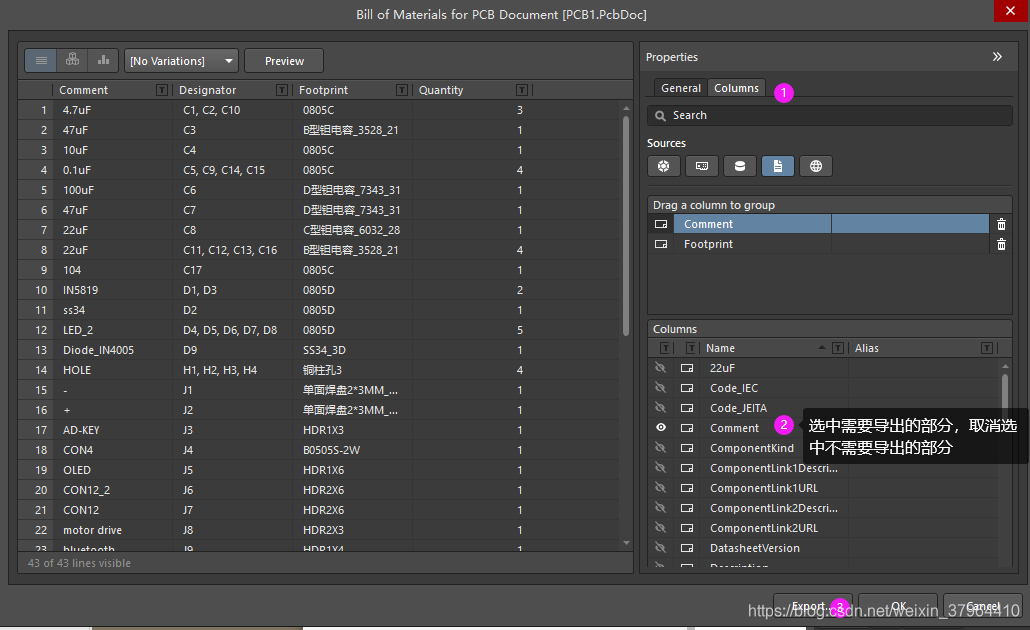Image resolution: width=1030 pixels, height=630 pixels.
Task: Show the ComponentLink1Description column
Action: 661,468
